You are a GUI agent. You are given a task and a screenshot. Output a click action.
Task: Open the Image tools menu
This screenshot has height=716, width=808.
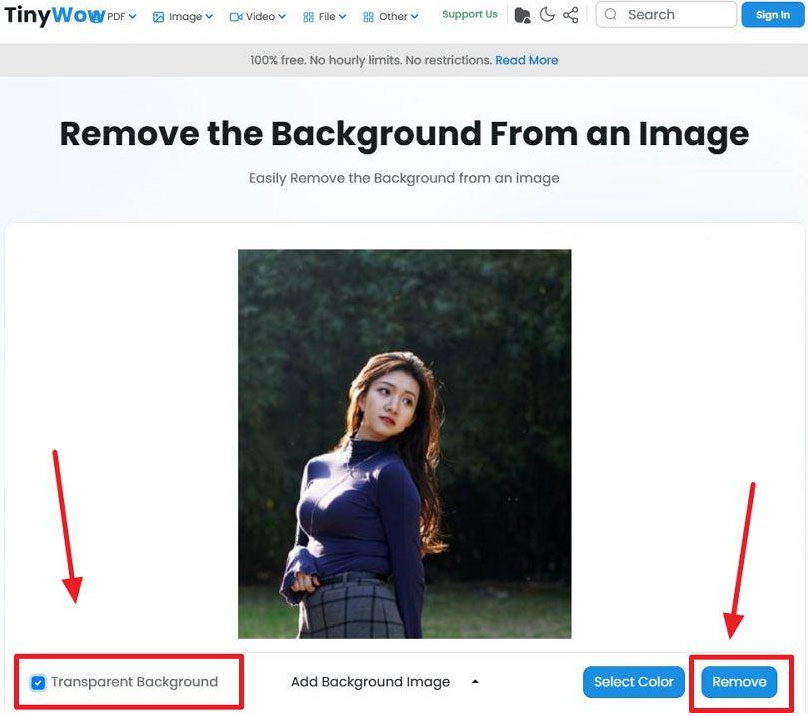tap(184, 16)
